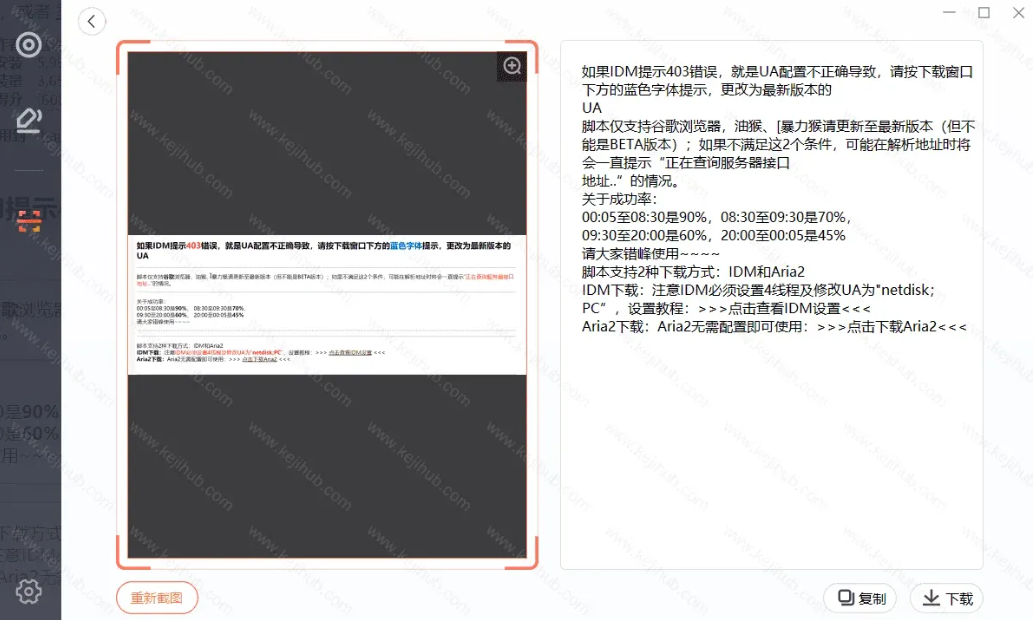The image size is (1033, 620).
Task: Click the back arrow button
Action: click(x=92, y=21)
